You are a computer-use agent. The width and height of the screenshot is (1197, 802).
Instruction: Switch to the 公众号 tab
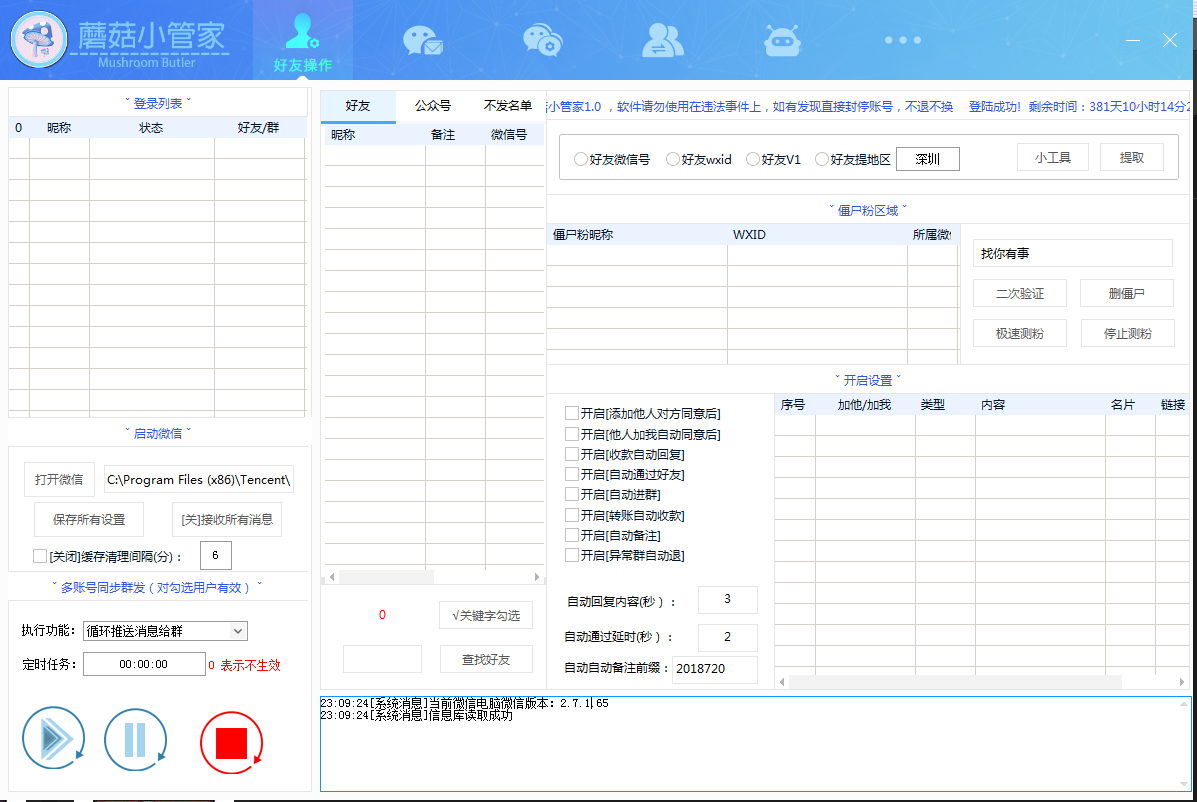point(433,106)
